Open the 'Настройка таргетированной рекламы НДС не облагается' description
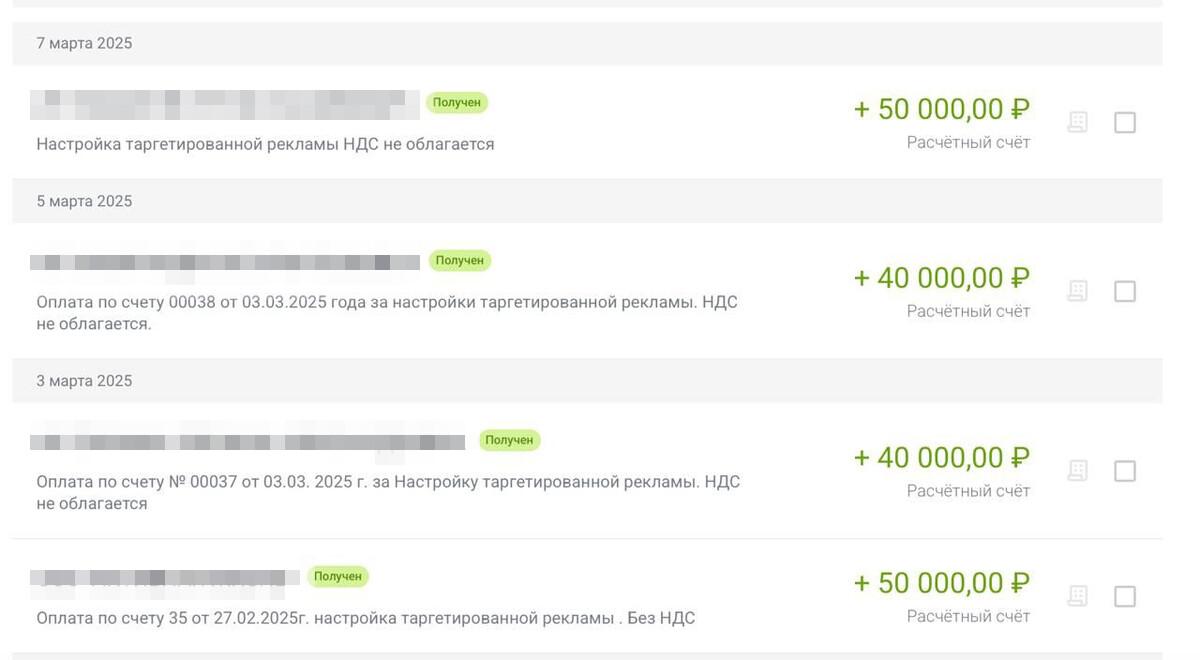 265,144
